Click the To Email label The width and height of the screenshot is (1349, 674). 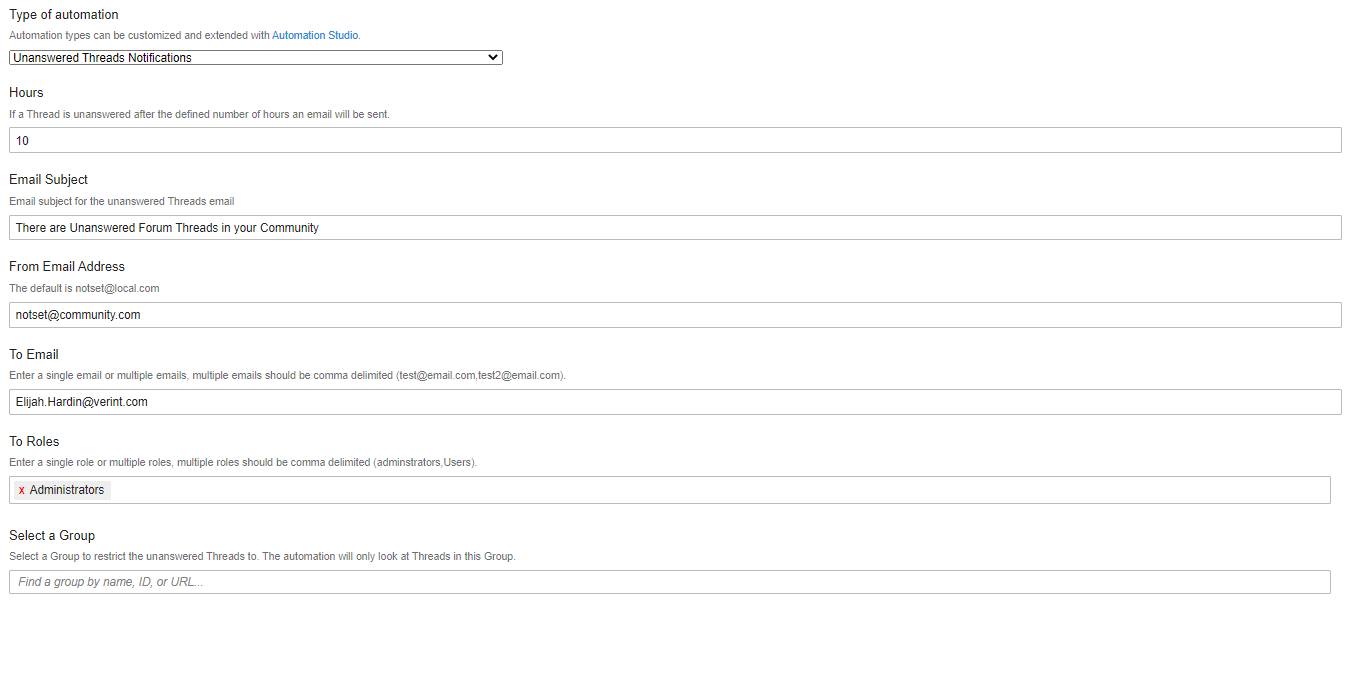click(x=34, y=354)
